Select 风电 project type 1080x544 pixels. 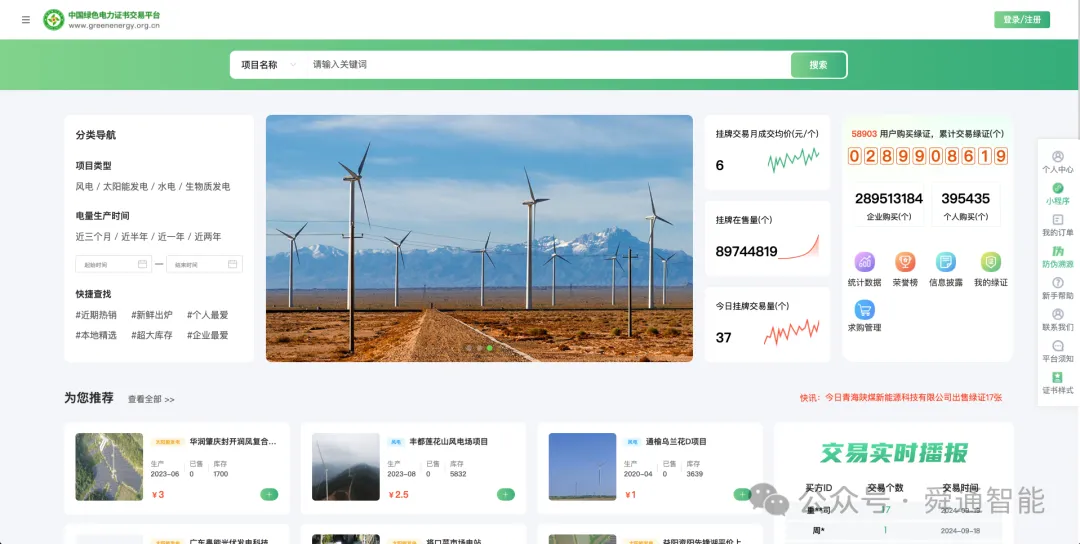[x=84, y=187]
